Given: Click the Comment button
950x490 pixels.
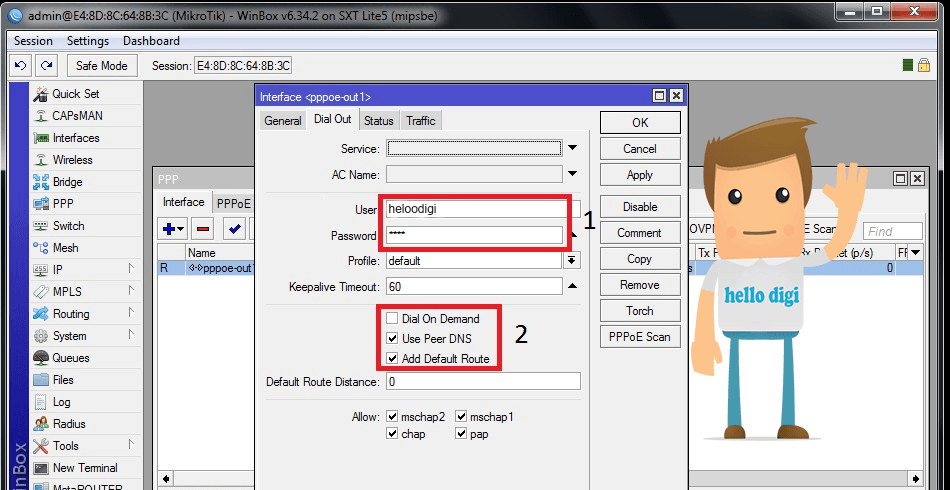Looking at the screenshot, I should pyautogui.click(x=640, y=233).
